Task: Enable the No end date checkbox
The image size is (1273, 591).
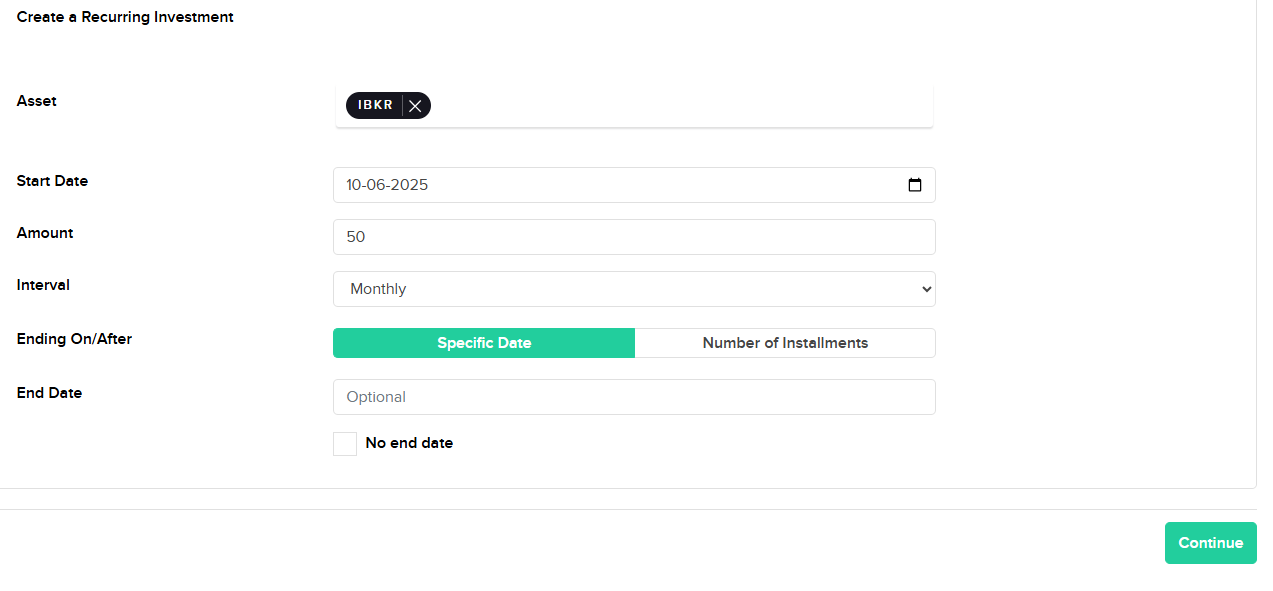Action: pos(345,444)
